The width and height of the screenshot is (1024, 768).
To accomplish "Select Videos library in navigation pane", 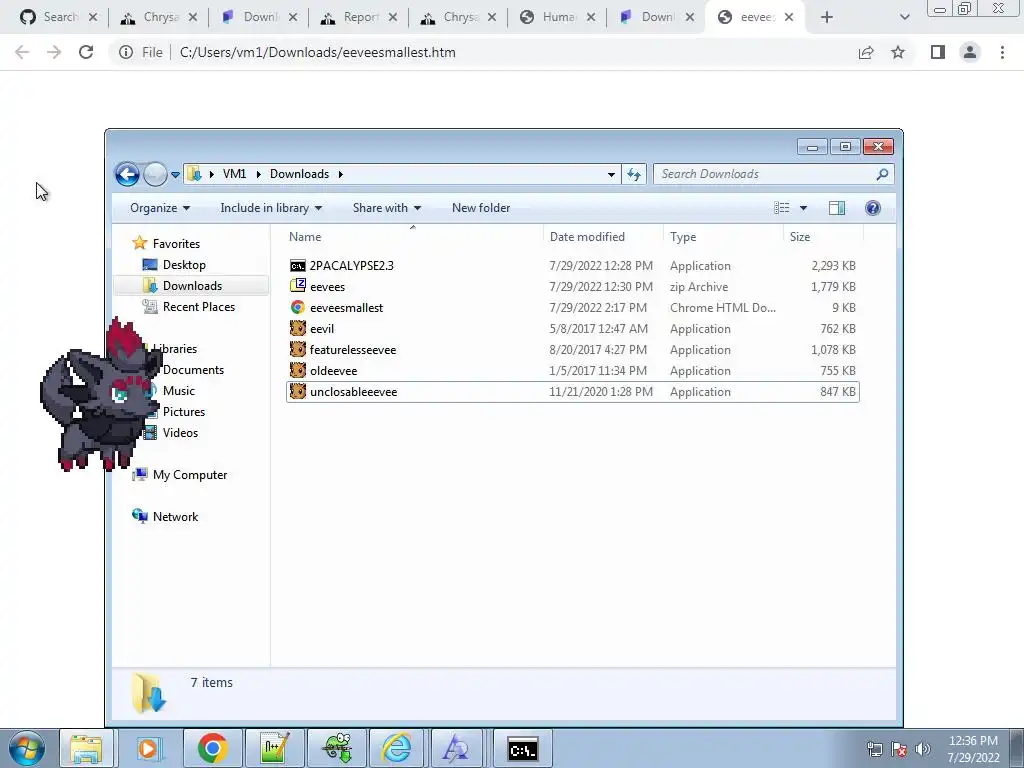I will click(x=180, y=432).
